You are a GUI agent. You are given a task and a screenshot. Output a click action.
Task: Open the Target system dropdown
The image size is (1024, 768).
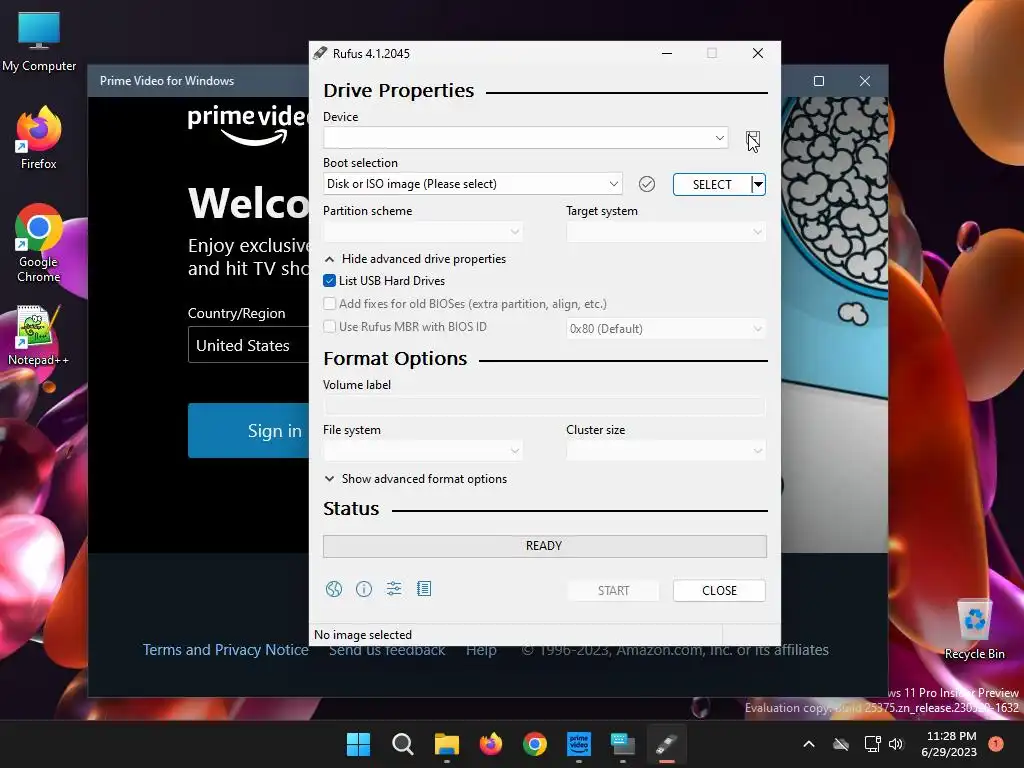click(x=666, y=232)
